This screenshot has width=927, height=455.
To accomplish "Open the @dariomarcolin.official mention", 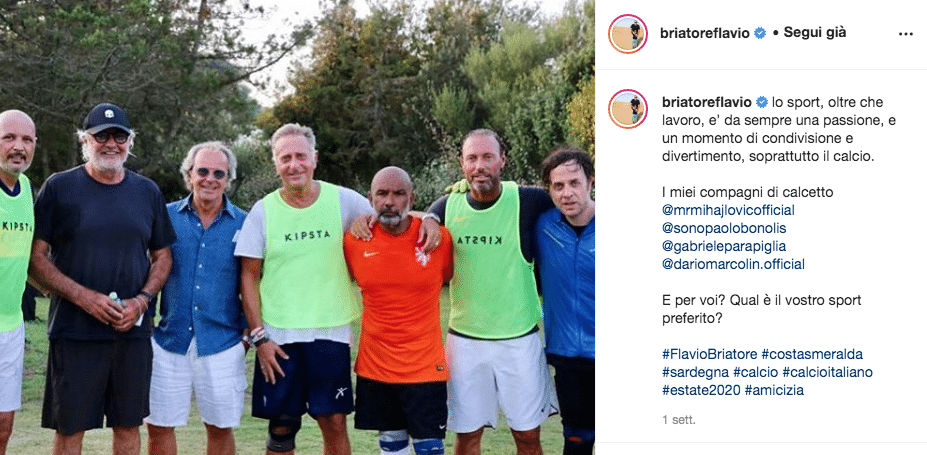I will (734, 264).
